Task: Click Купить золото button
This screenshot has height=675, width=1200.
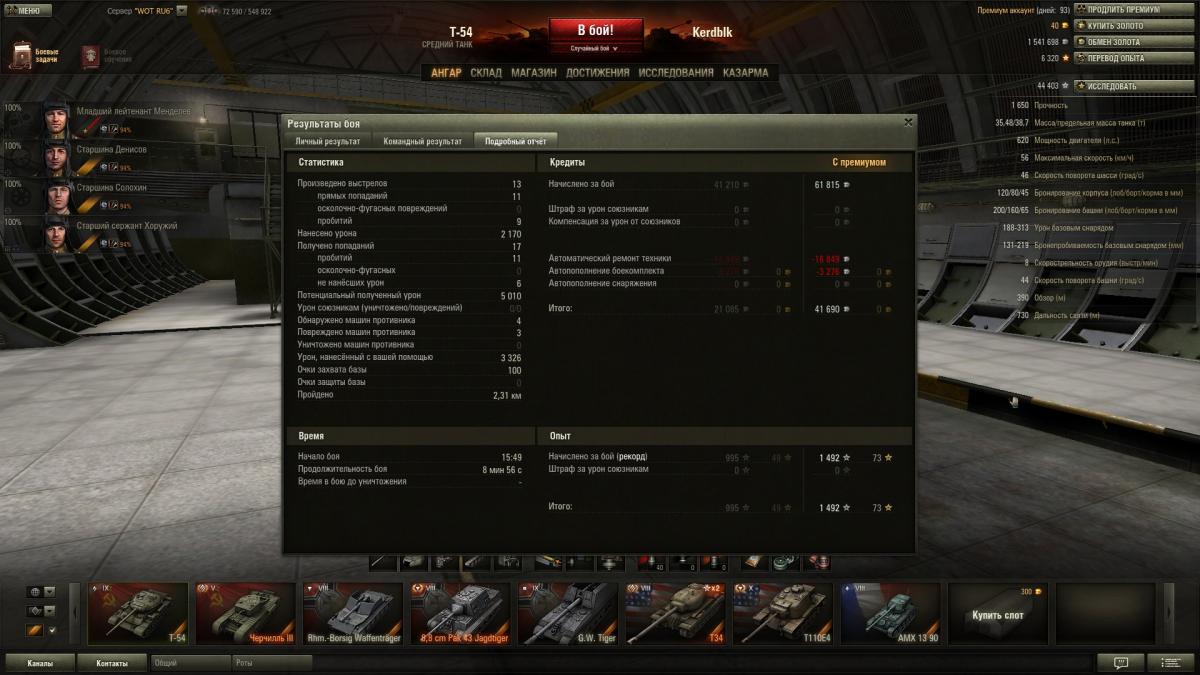Action: 1134,26
